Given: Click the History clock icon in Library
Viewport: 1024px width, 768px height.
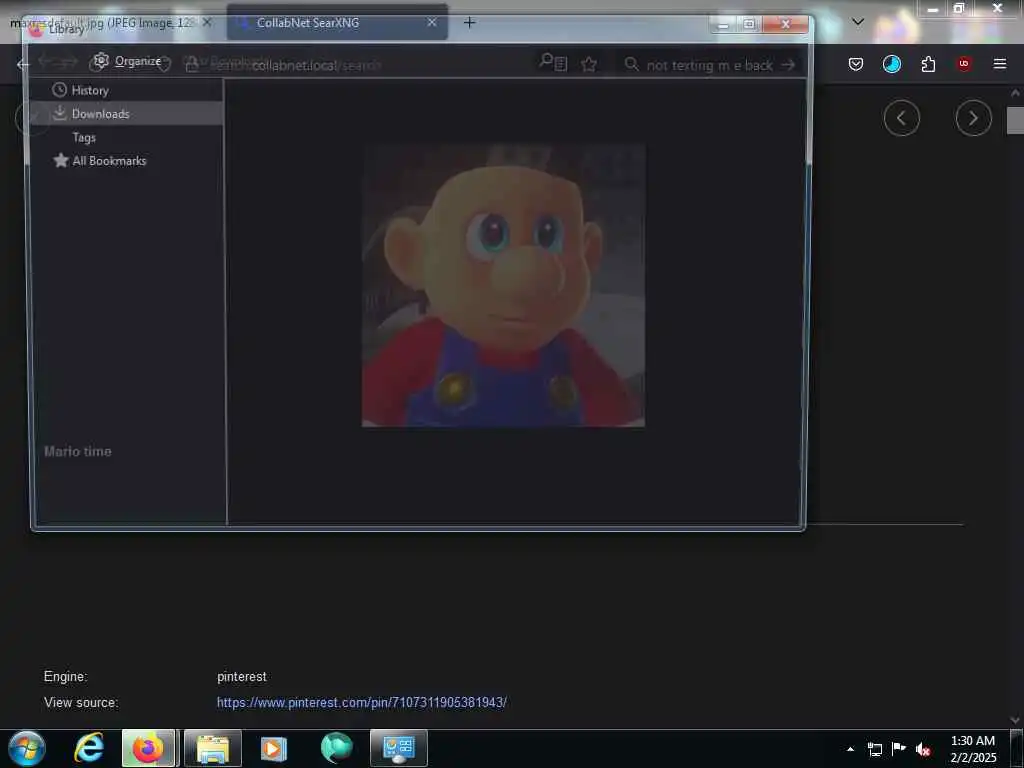Looking at the screenshot, I should click(59, 89).
